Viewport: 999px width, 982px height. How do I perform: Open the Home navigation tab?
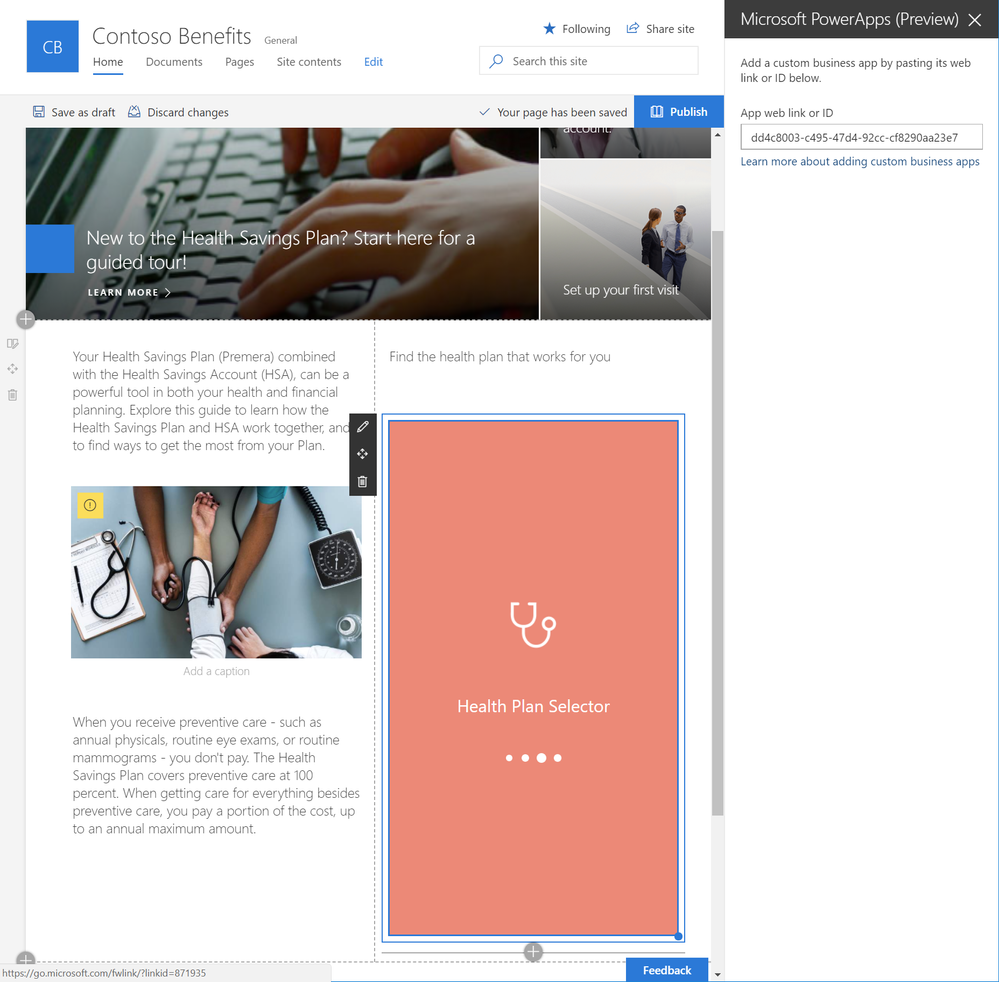coord(108,62)
